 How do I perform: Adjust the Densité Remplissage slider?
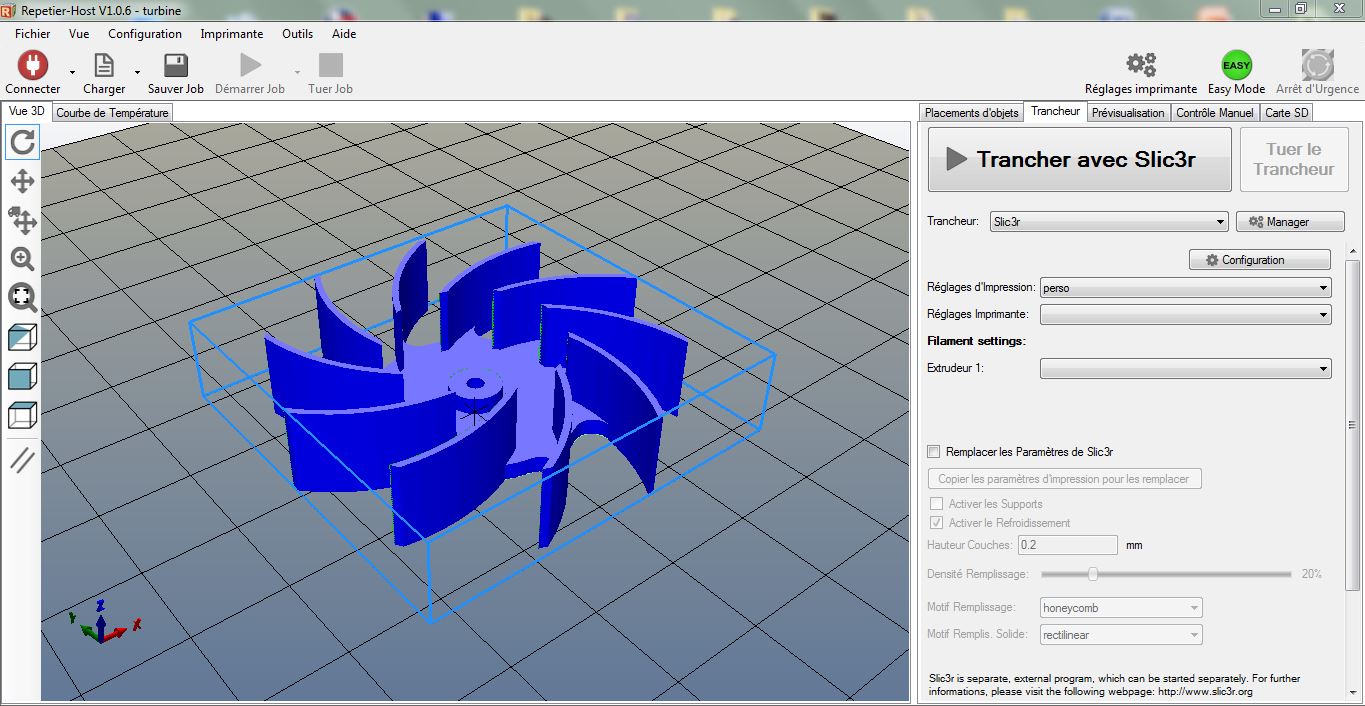tap(1093, 574)
